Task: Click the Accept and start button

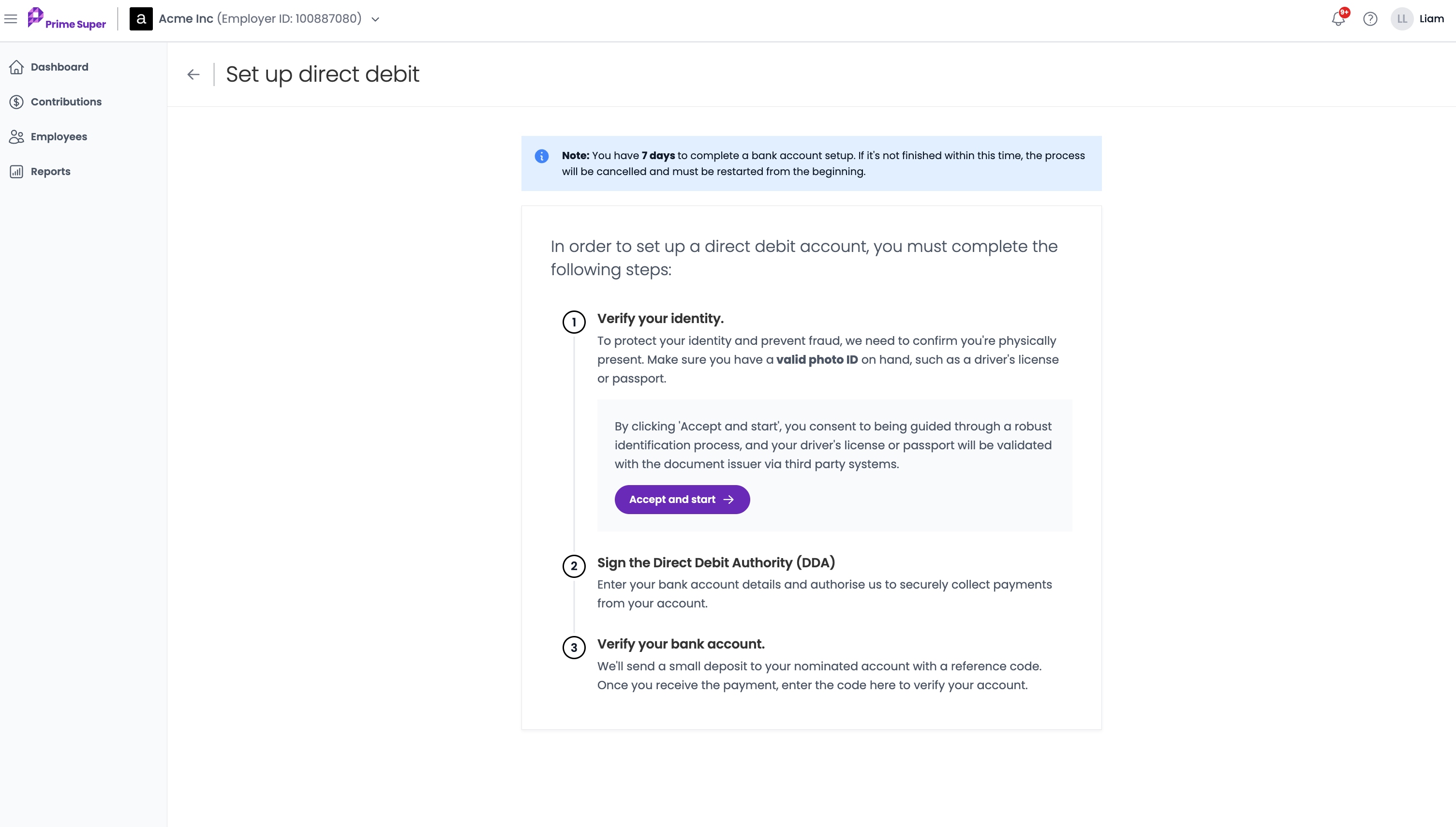Action: coord(682,499)
